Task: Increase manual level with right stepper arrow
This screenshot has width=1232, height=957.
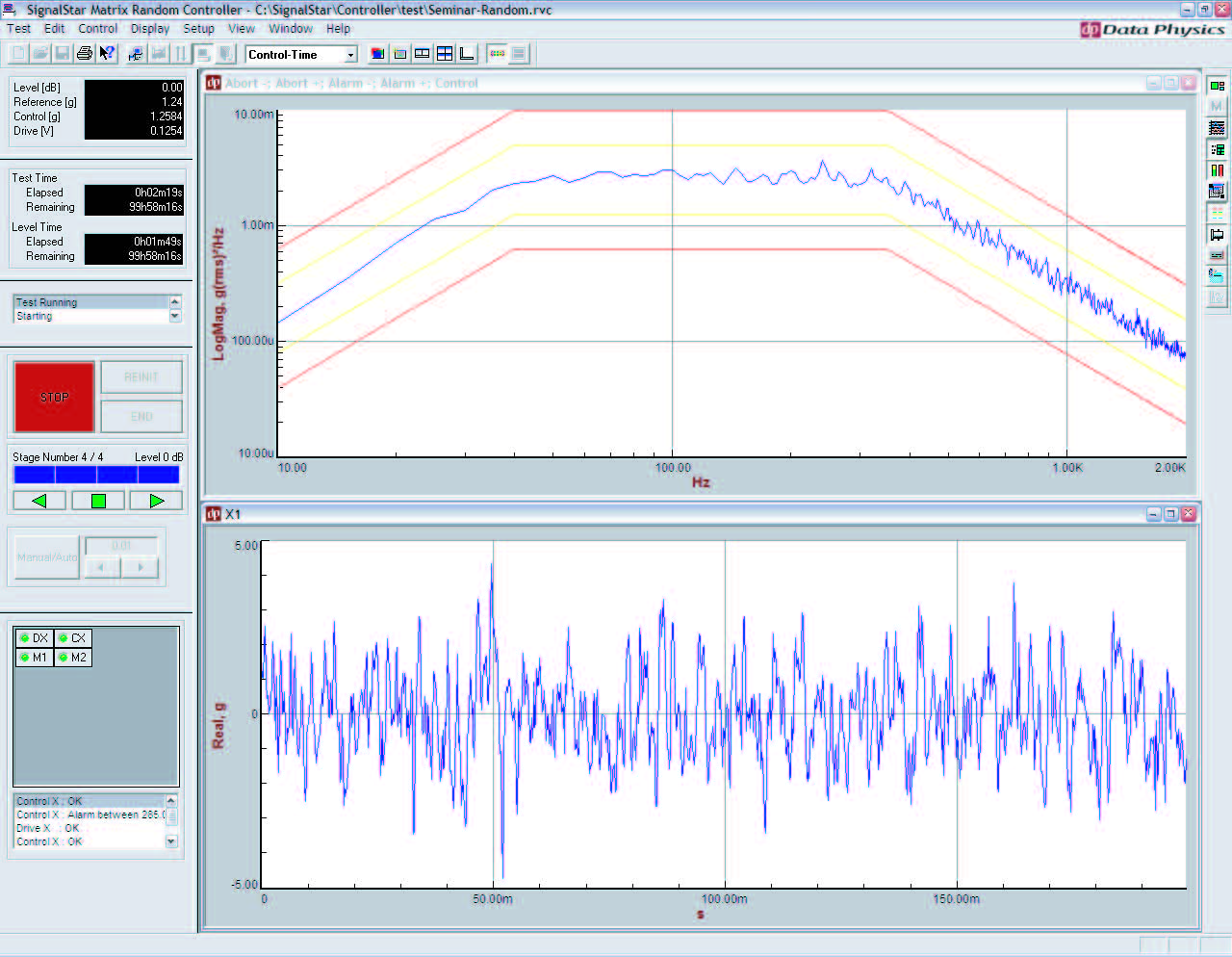Action: pyautogui.click(x=141, y=567)
